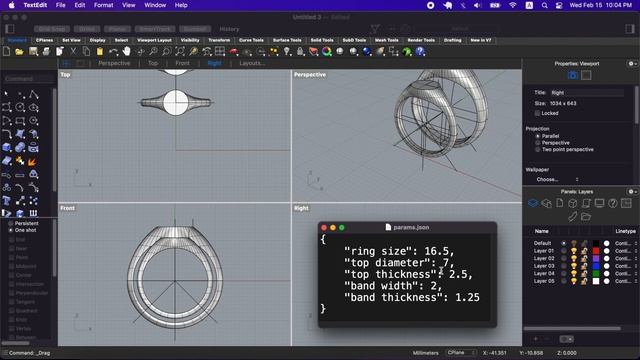Click the Undo arrow icon
Viewport: 640px width, 360px height.
(113, 51)
